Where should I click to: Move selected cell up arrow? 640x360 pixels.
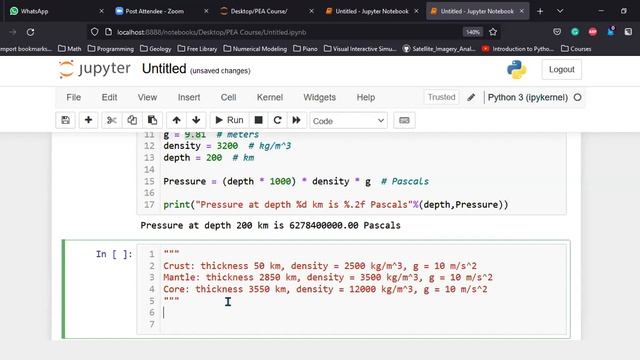pyautogui.click(x=176, y=120)
